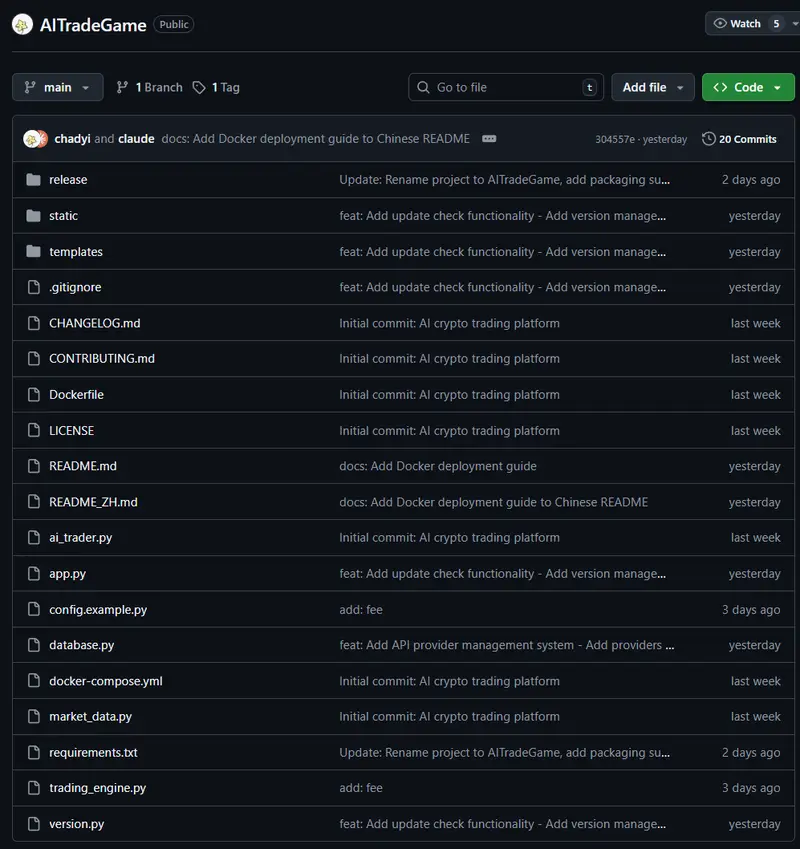Open the Add file dropdown
Image resolution: width=800 pixels, height=849 pixels.
pyautogui.click(x=653, y=88)
